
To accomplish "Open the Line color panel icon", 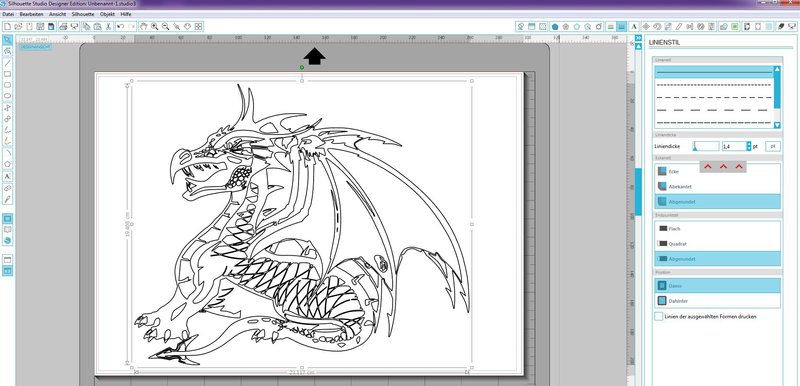I will point(611,26).
